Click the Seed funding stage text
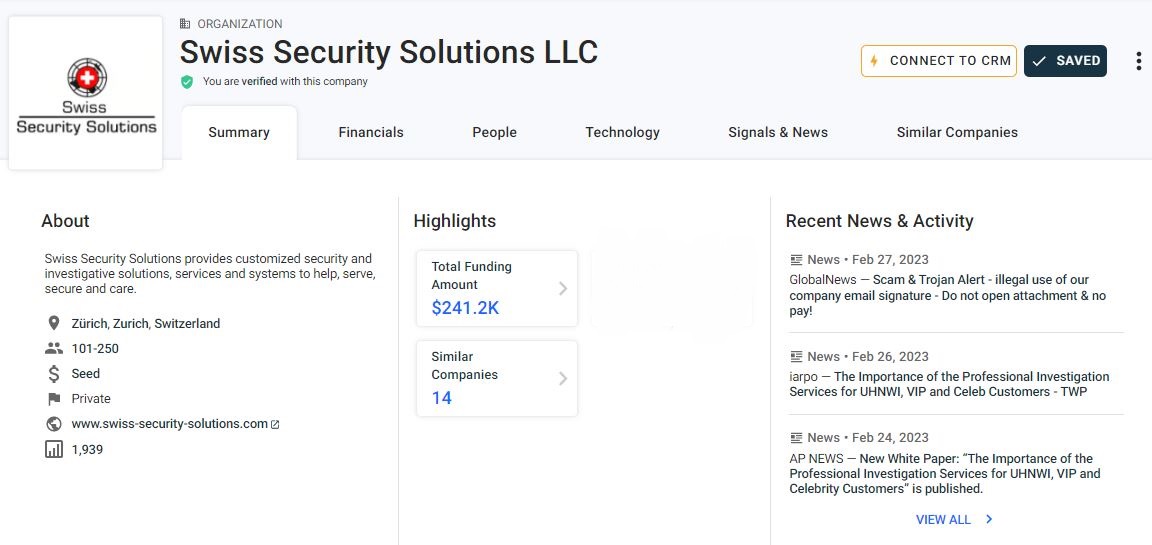 coord(85,373)
